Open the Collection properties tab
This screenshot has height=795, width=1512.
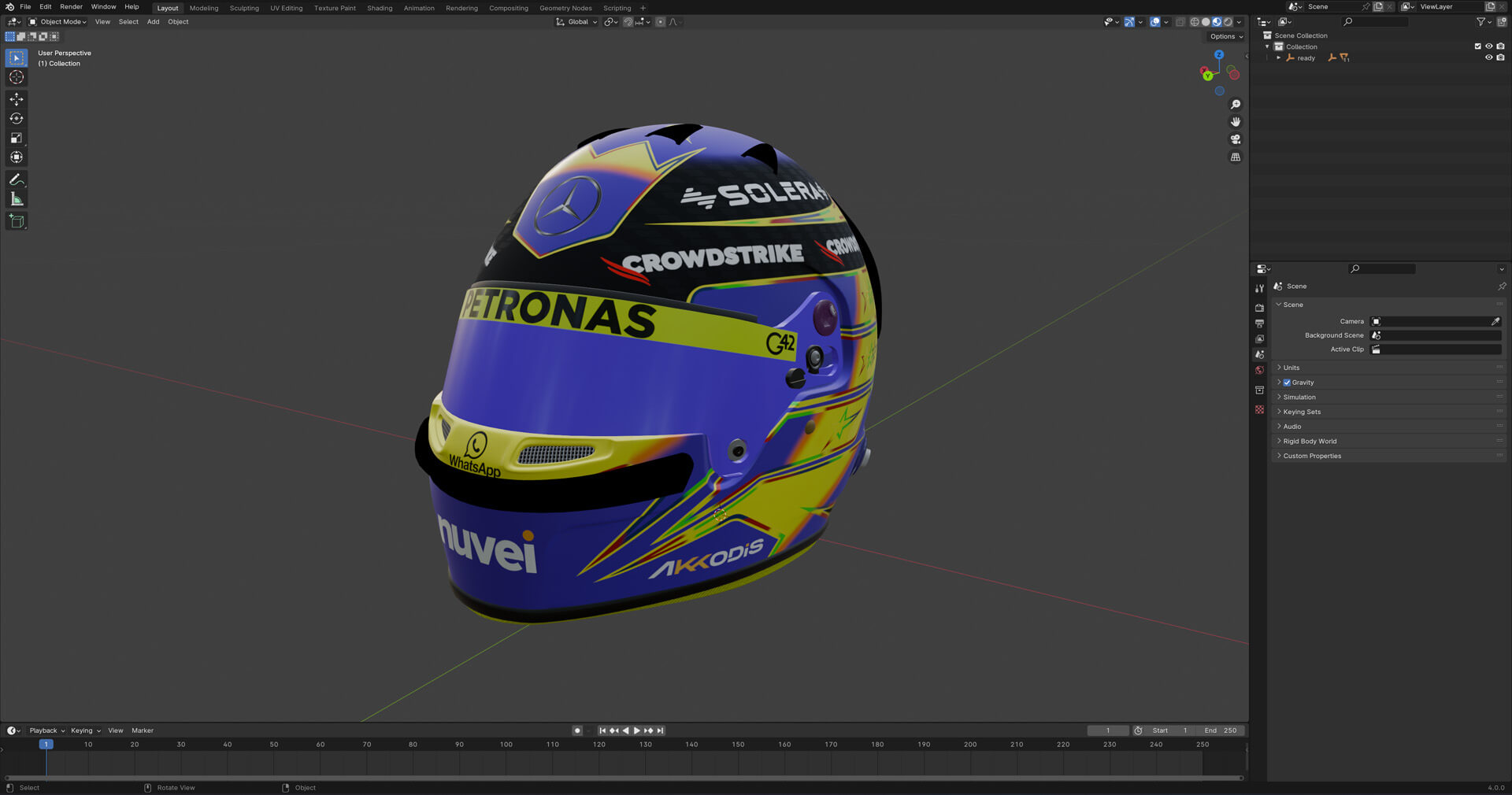[1259, 390]
